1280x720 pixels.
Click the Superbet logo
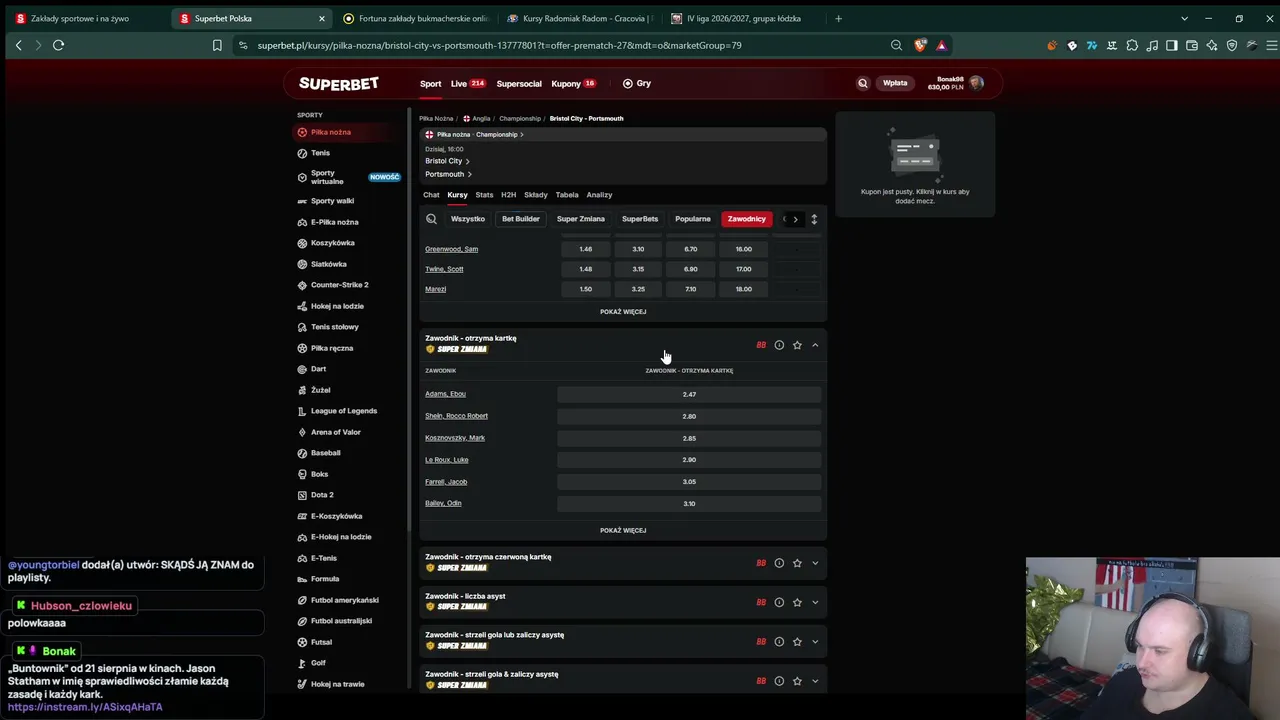(x=339, y=84)
